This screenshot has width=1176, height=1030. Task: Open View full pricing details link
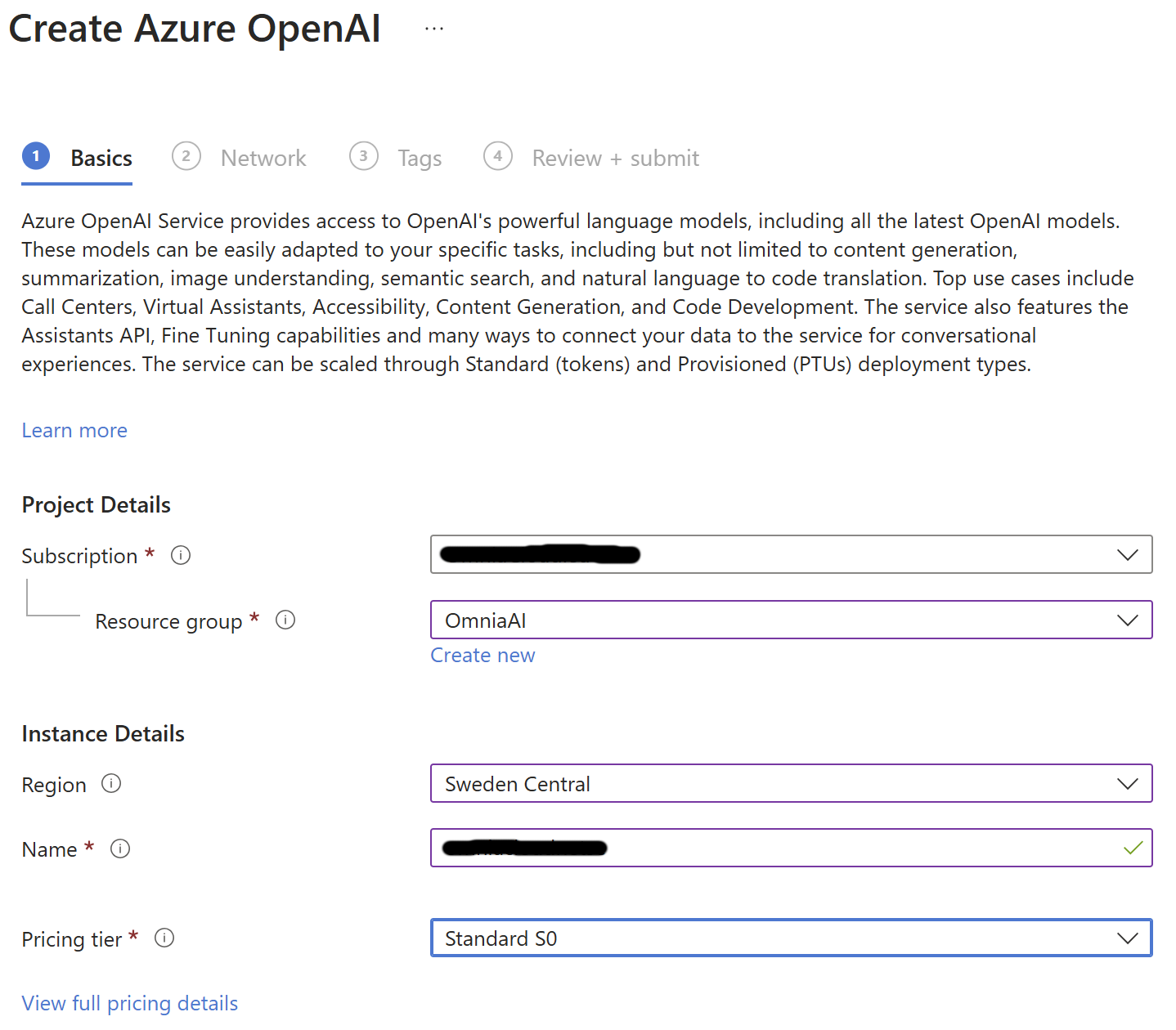130,1004
